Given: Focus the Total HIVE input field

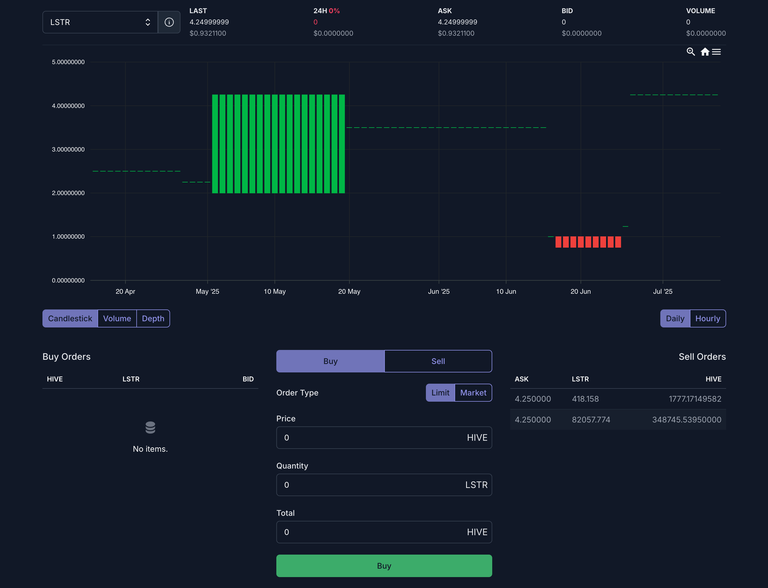Looking at the screenshot, I should point(384,532).
